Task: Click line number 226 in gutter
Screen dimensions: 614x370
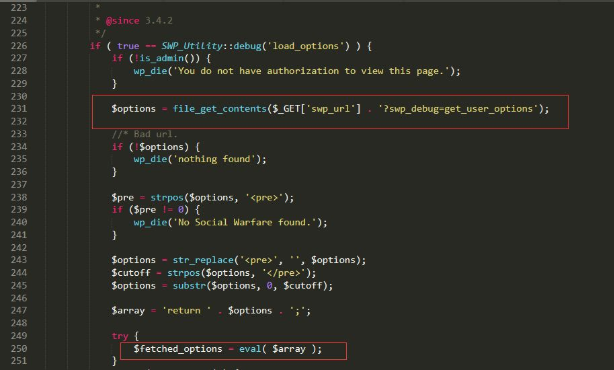Action: point(19,46)
